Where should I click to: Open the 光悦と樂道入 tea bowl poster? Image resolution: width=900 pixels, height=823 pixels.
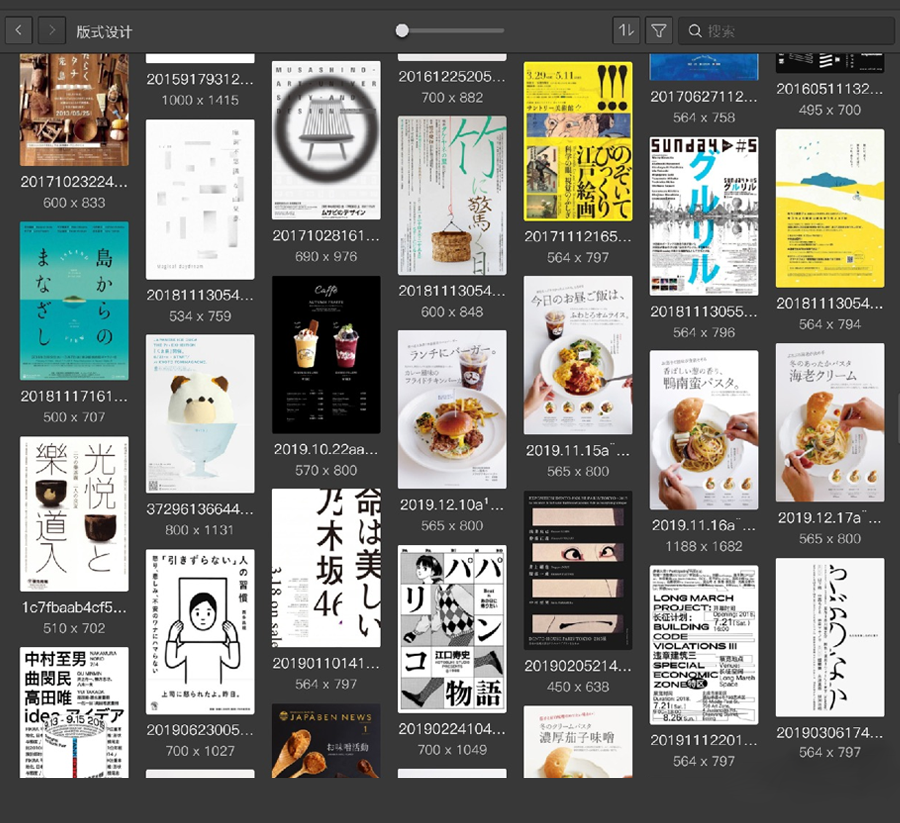[x=74, y=514]
